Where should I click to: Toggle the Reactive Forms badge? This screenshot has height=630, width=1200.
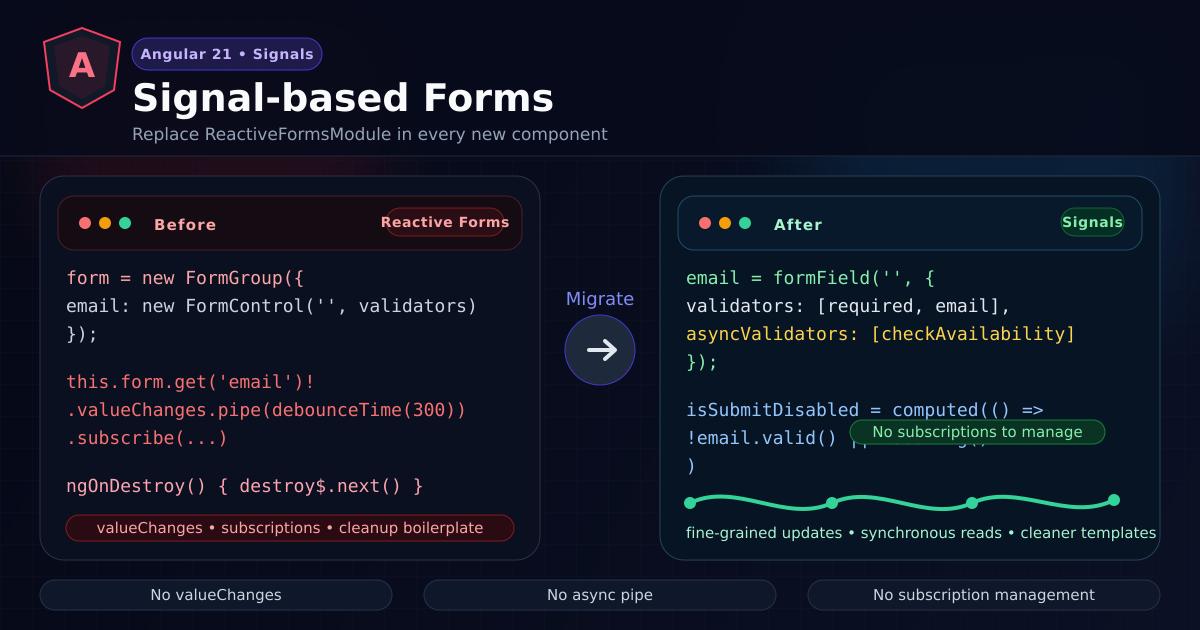446,222
